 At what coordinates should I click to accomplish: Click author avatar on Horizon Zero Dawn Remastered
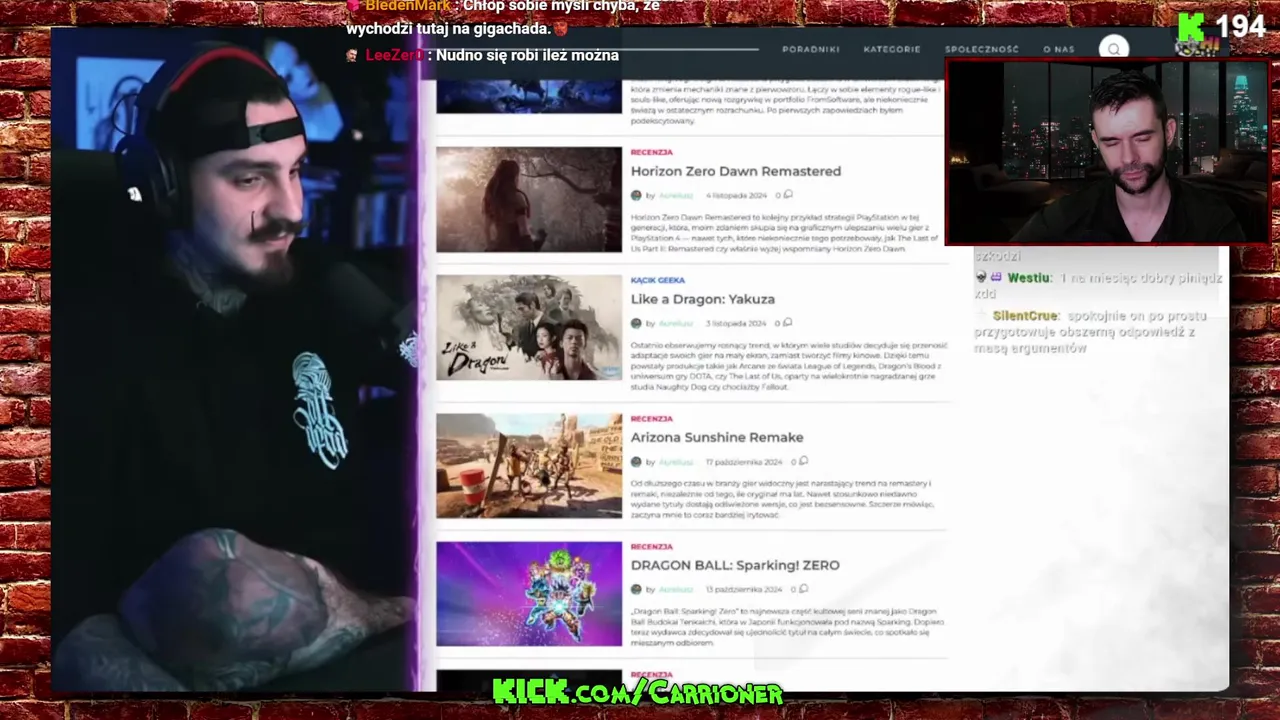636,195
